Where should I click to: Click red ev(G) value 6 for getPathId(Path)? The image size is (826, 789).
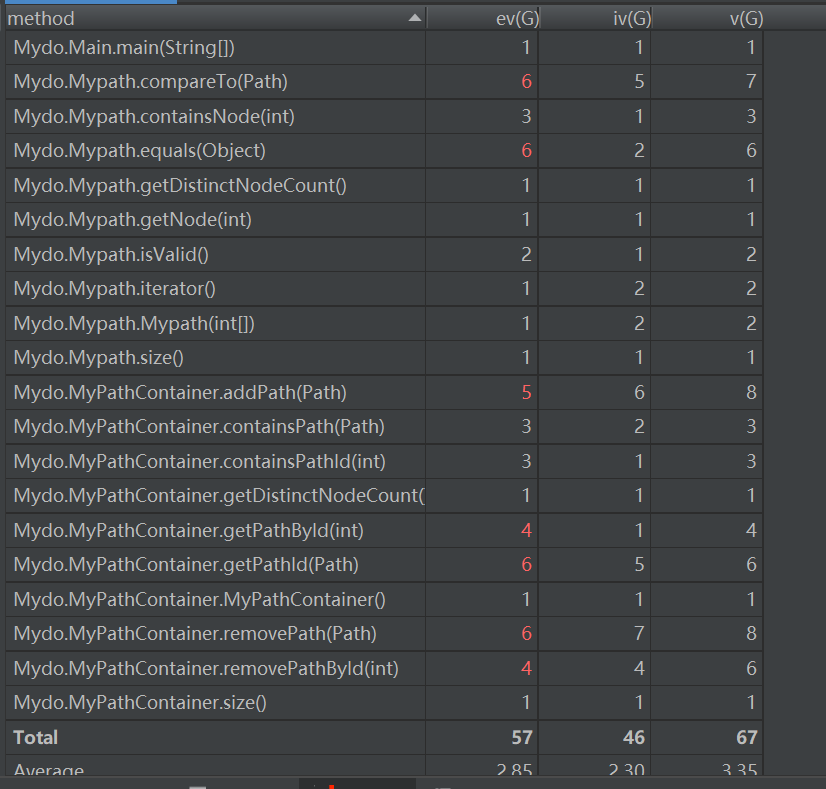pyautogui.click(x=526, y=565)
